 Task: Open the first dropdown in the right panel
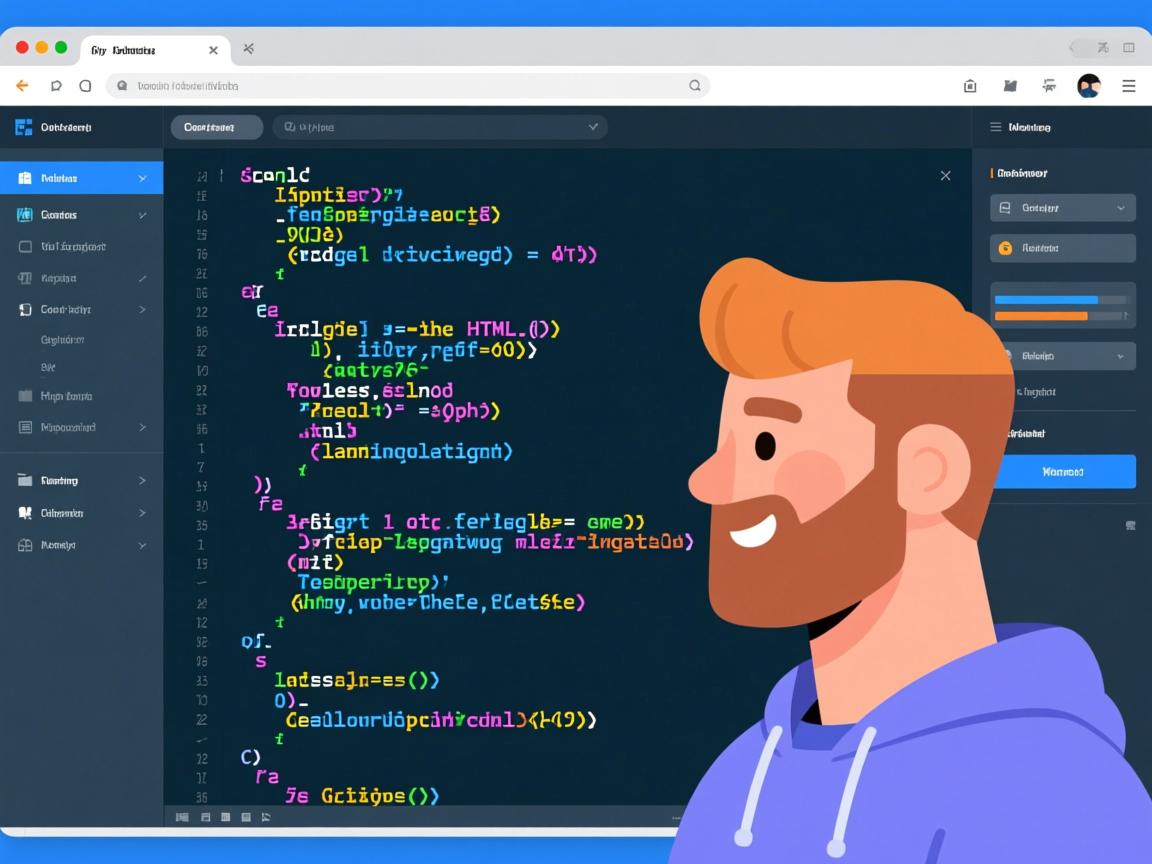coord(1062,208)
